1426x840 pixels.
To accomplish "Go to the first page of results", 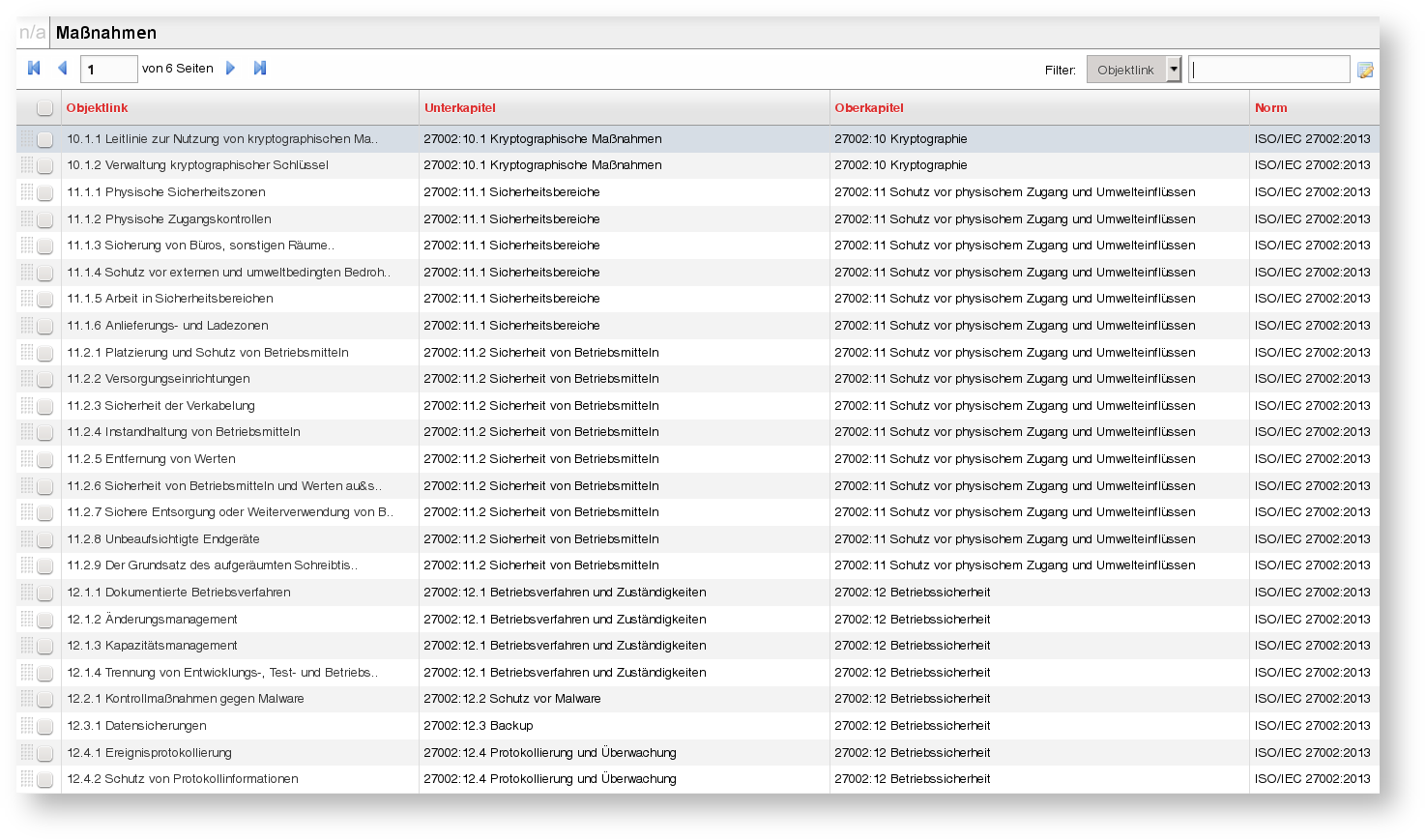I will (35, 68).
